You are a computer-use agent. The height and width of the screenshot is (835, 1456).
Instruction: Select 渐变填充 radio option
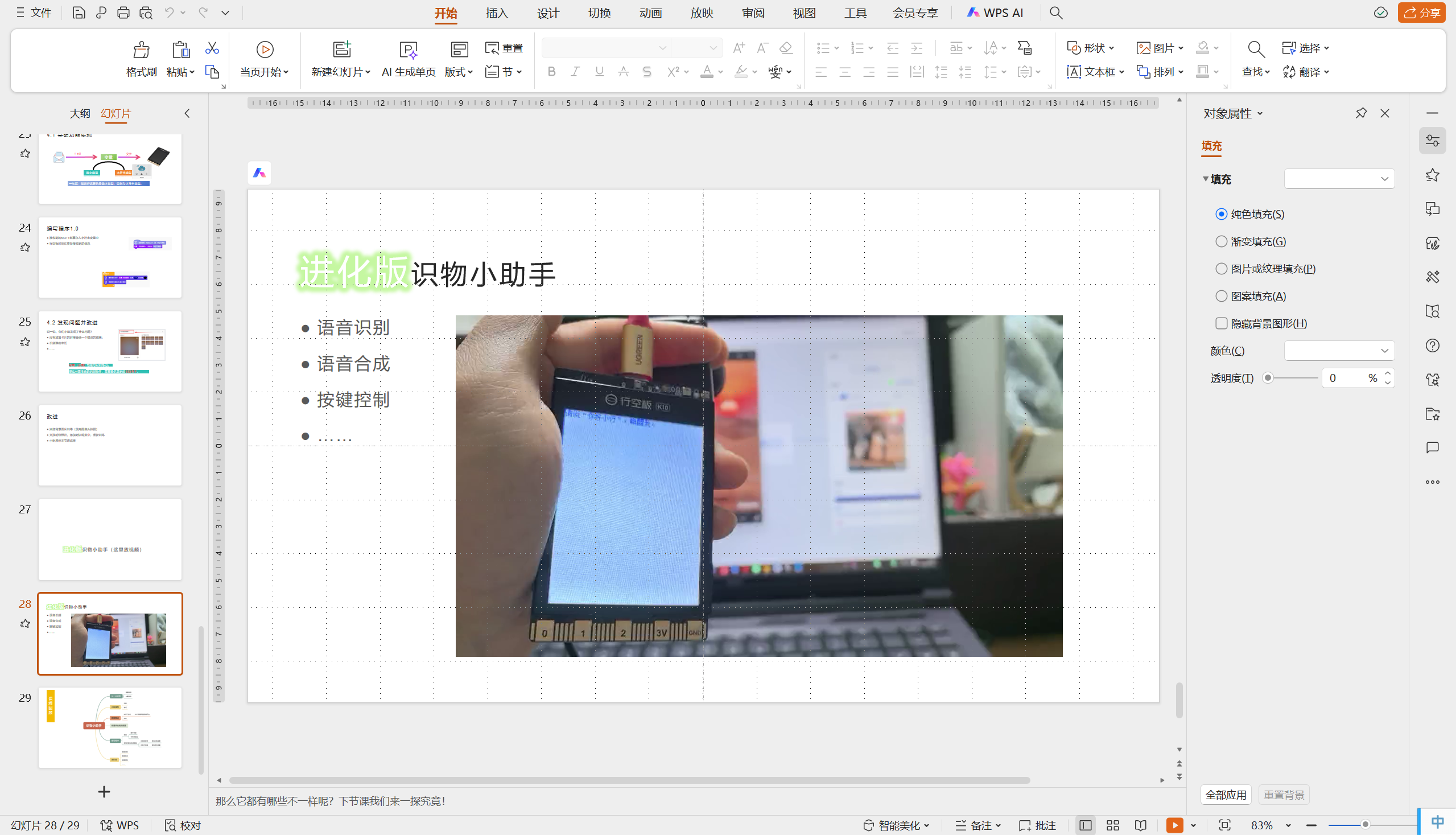(1222, 241)
